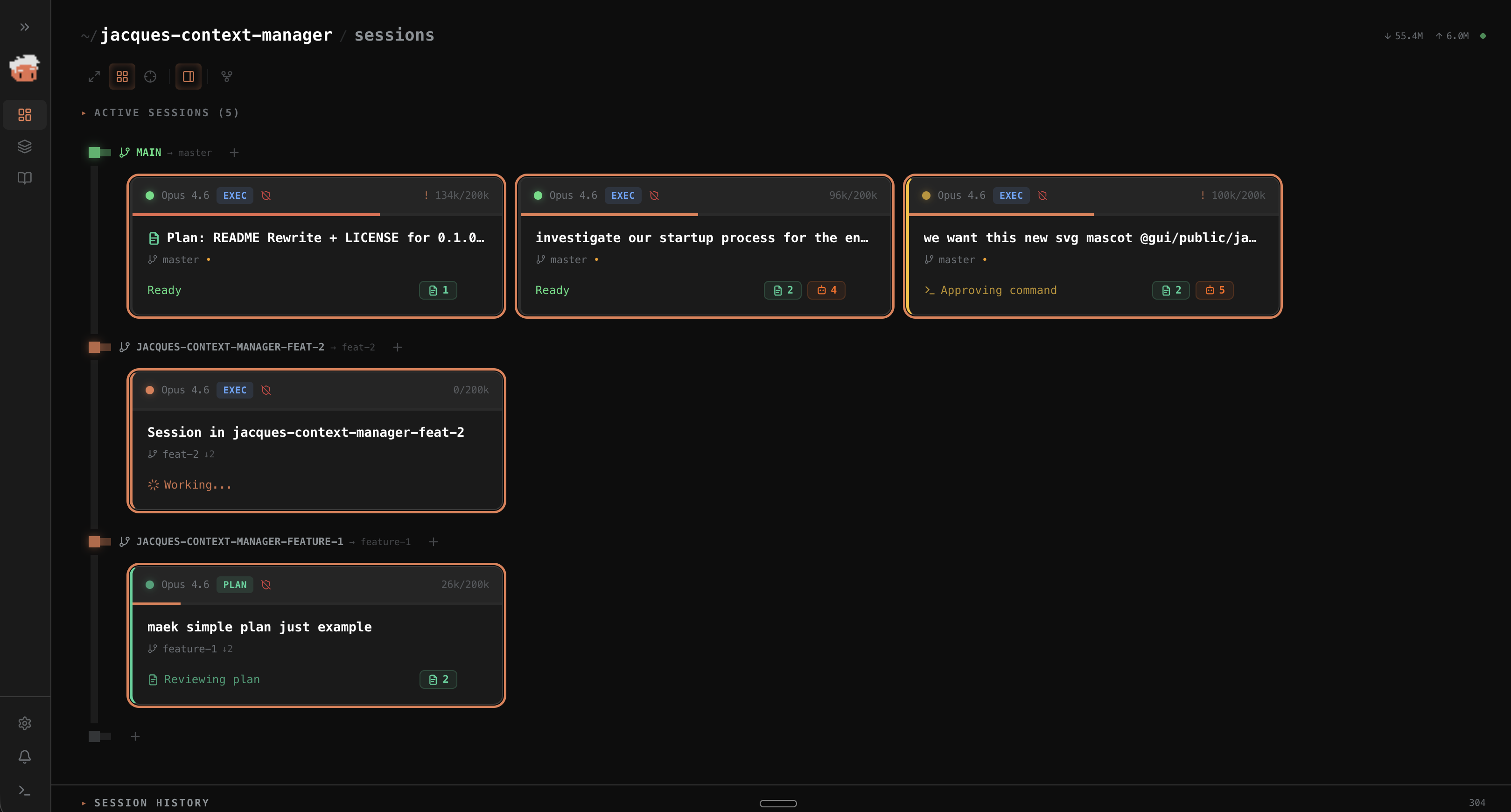This screenshot has width=1511, height=812.
Task: Click the 55.4M download token counter
Action: pyautogui.click(x=1404, y=36)
